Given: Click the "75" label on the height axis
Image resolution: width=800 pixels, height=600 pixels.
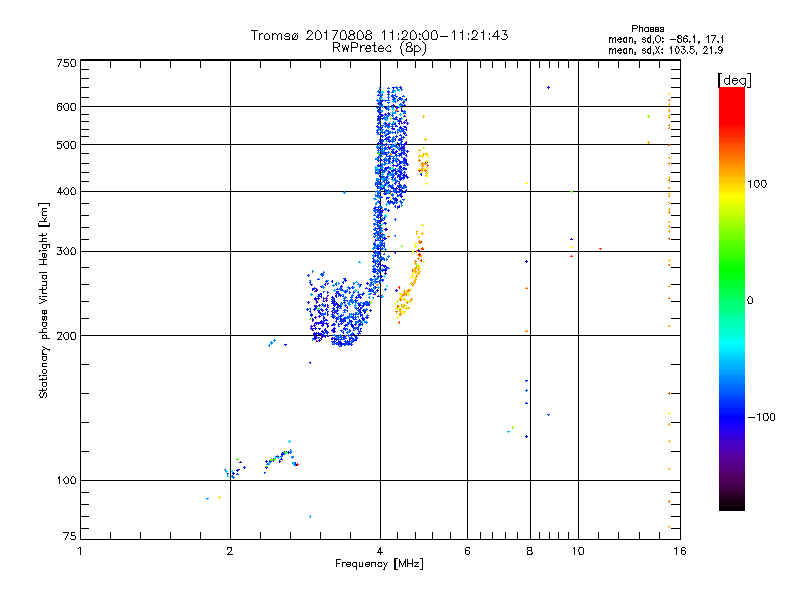Looking at the screenshot, I should click(70, 536).
